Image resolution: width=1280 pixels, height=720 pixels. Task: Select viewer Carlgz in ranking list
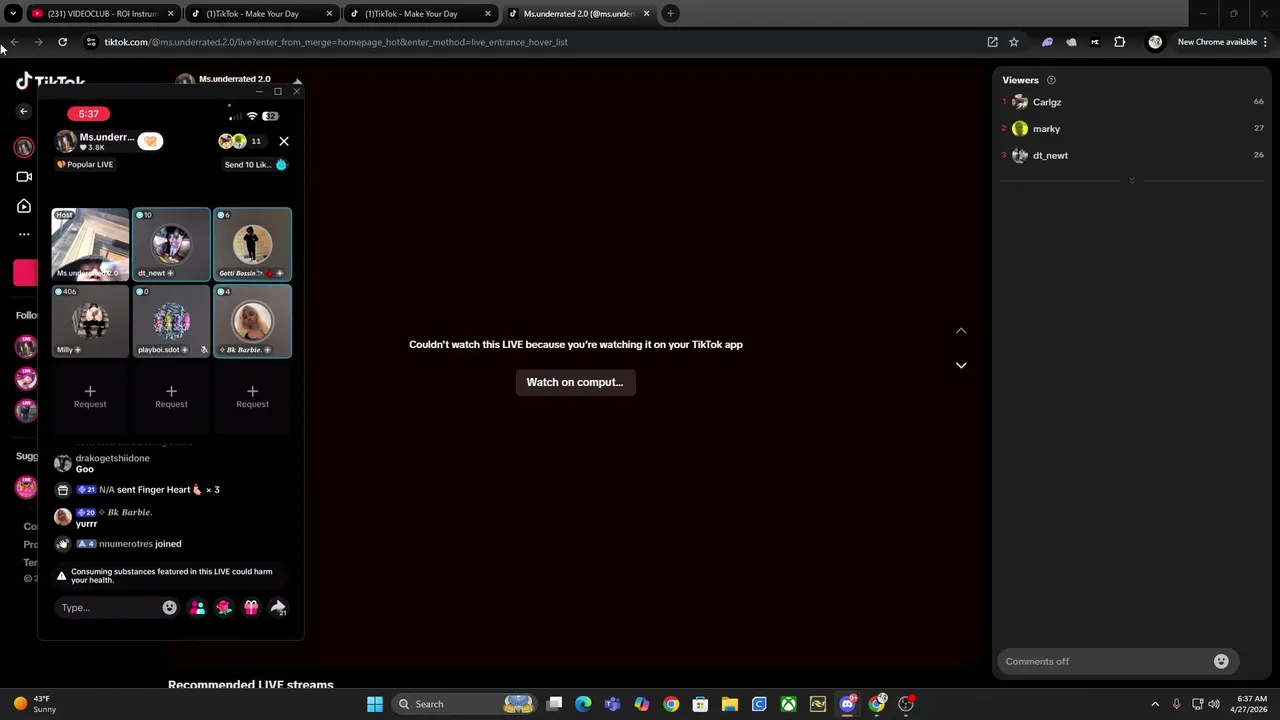(x=1132, y=102)
